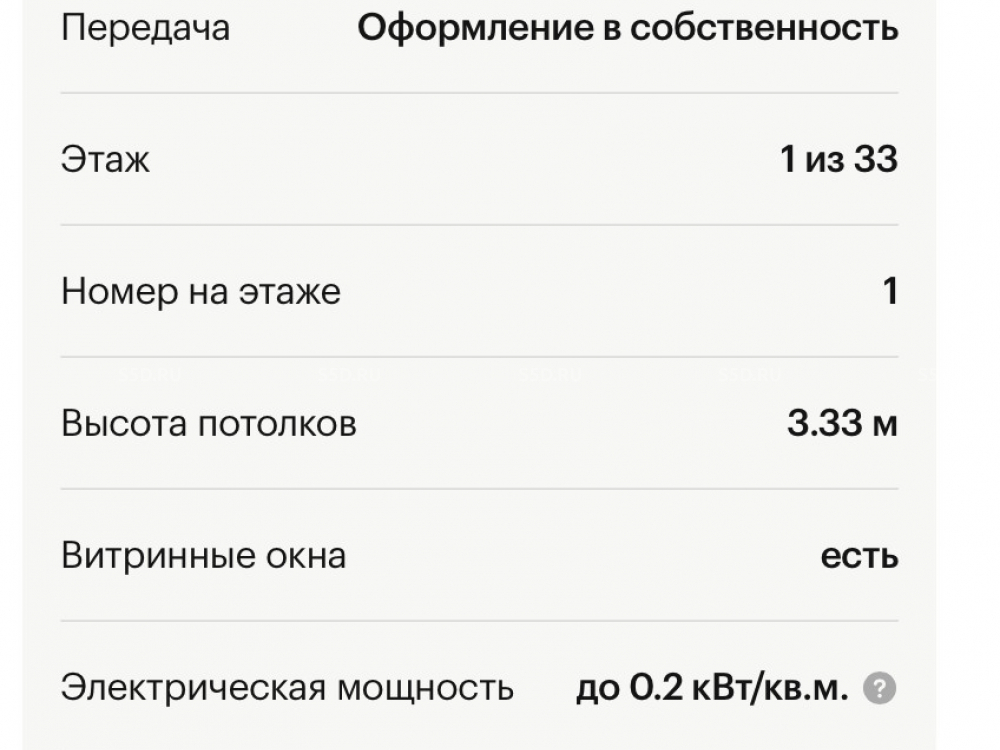Click the 'Этаж' label

click(x=105, y=160)
